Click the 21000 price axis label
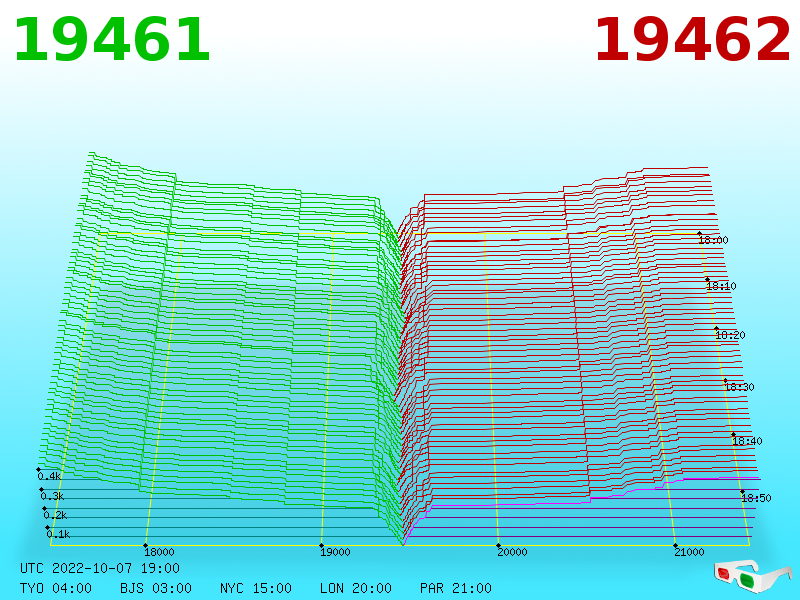Viewport: 800px width, 600px height. (x=689, y=552)
